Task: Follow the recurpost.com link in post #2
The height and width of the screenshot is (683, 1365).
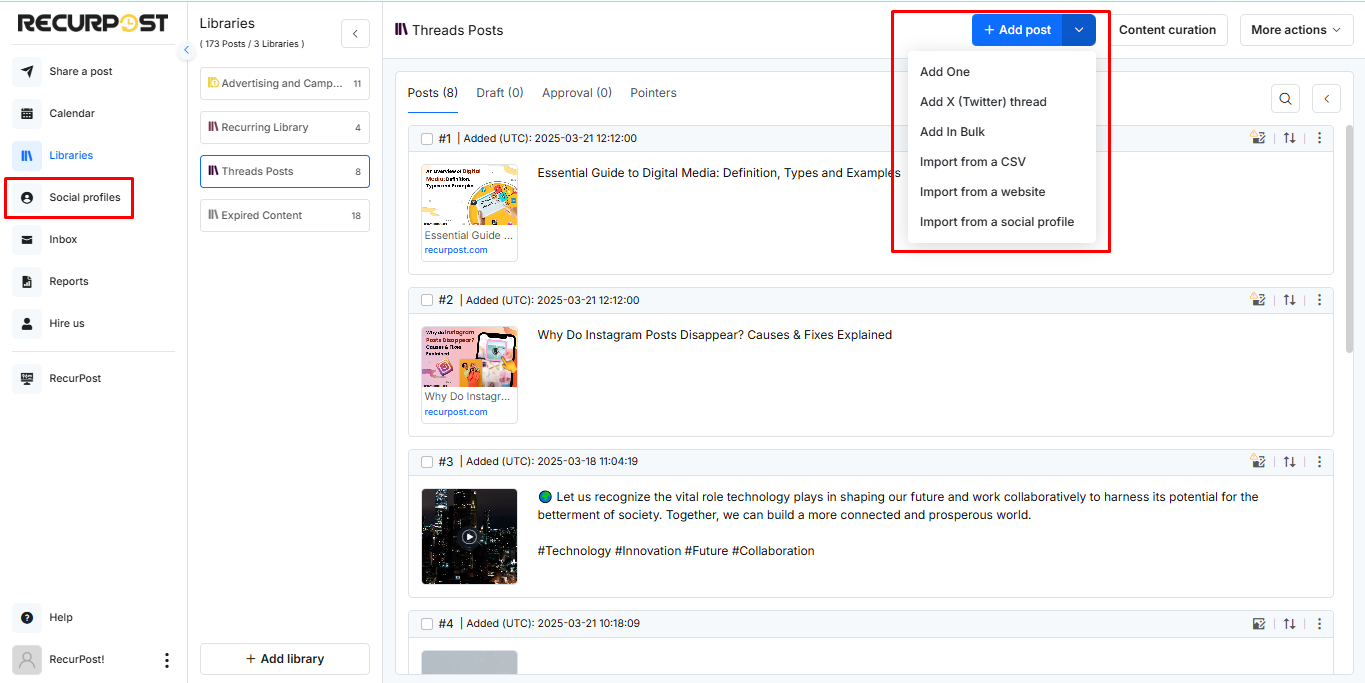Action: [456, 412]
